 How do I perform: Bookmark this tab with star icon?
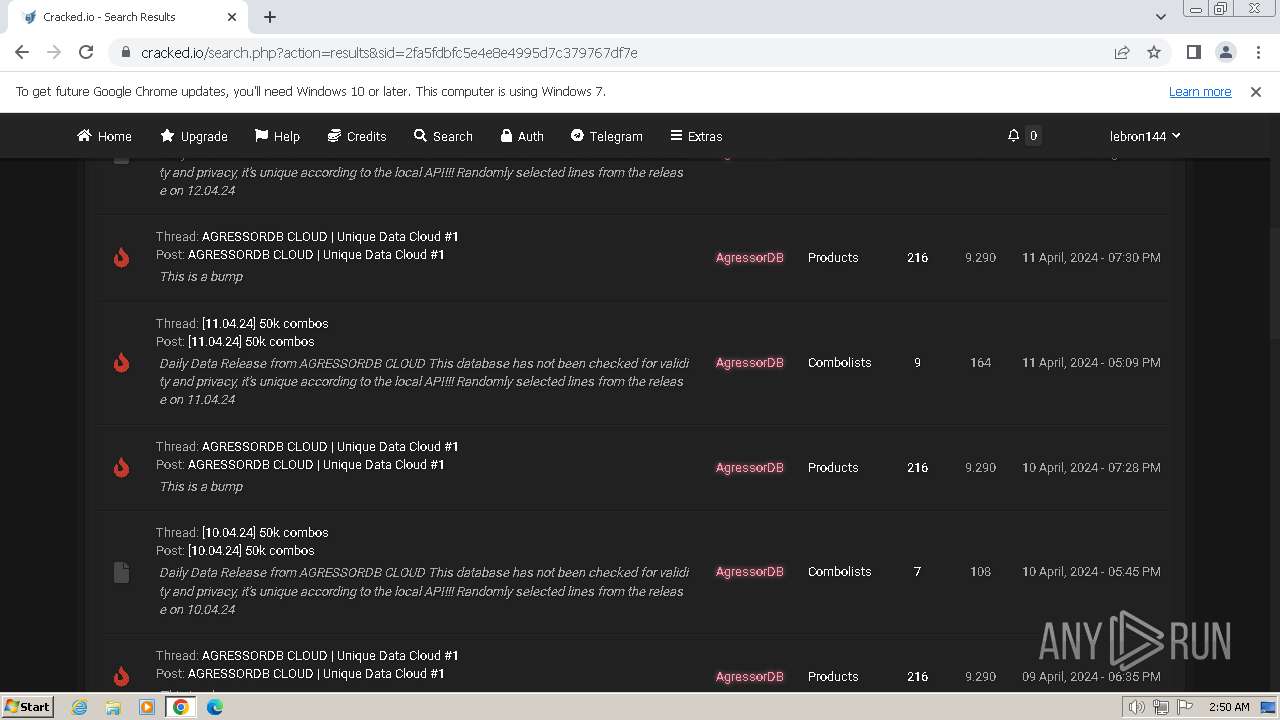pos(1154,52)
